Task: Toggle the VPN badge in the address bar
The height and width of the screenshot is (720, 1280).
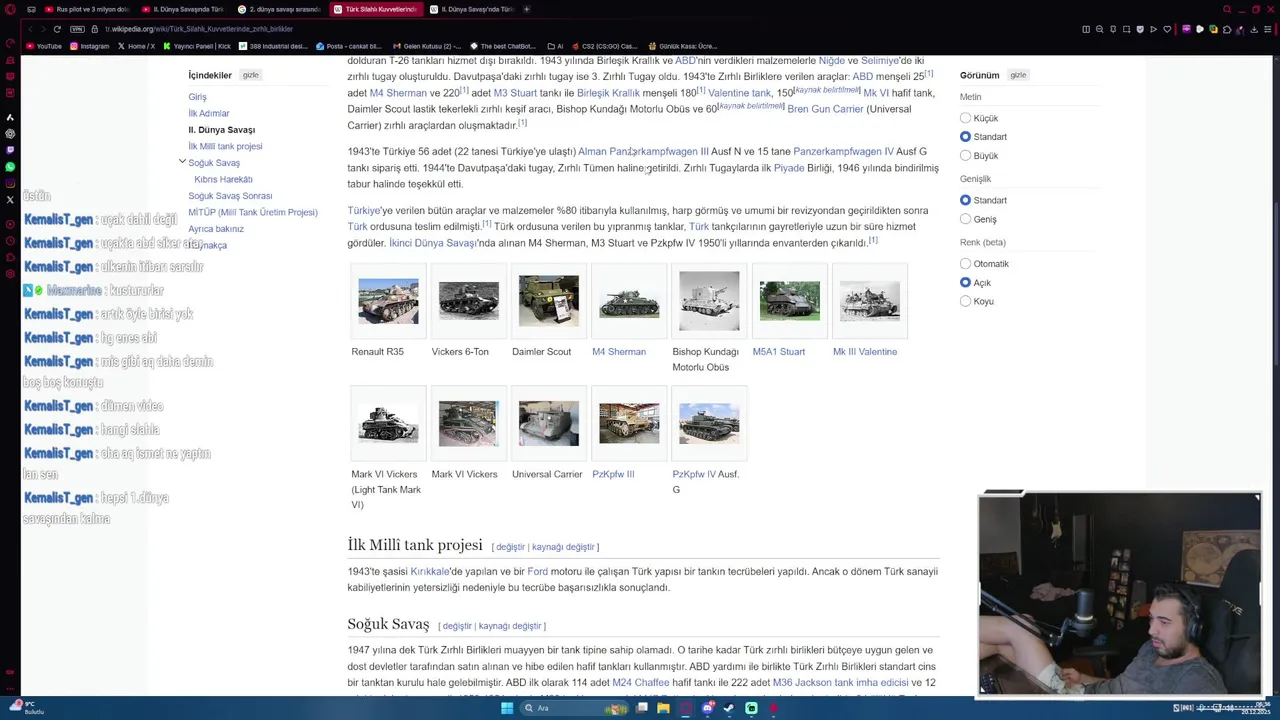Action: (x=77, y=29)
